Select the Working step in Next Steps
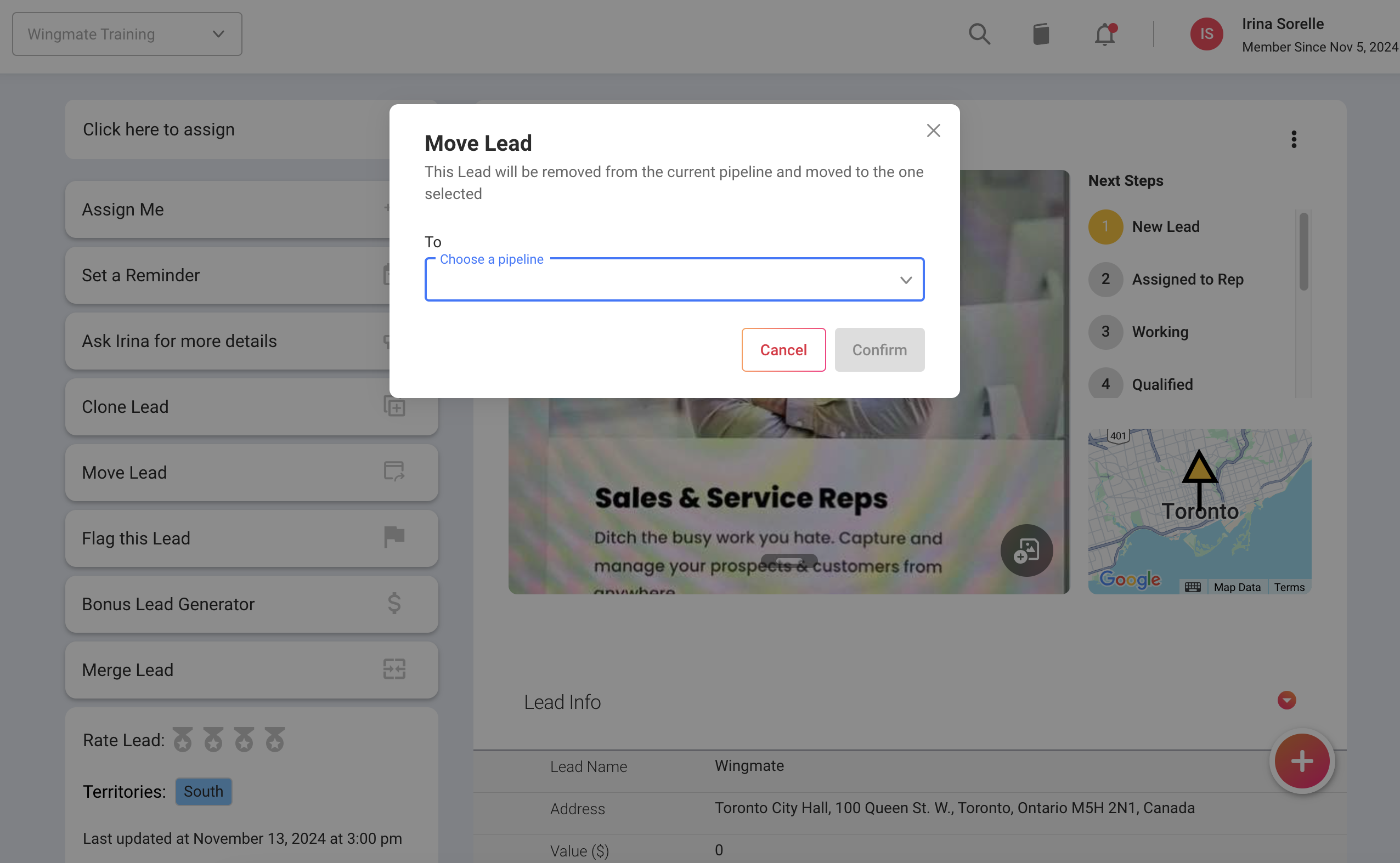The image size is (1400, 863). [1160, 332]
